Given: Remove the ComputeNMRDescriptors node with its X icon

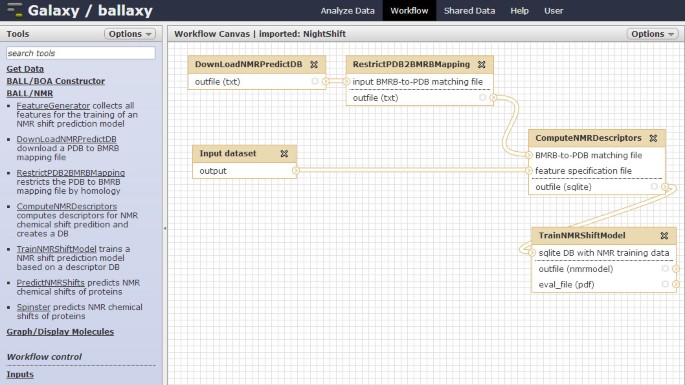Looking at the screenshot, I should pos(653,138).
